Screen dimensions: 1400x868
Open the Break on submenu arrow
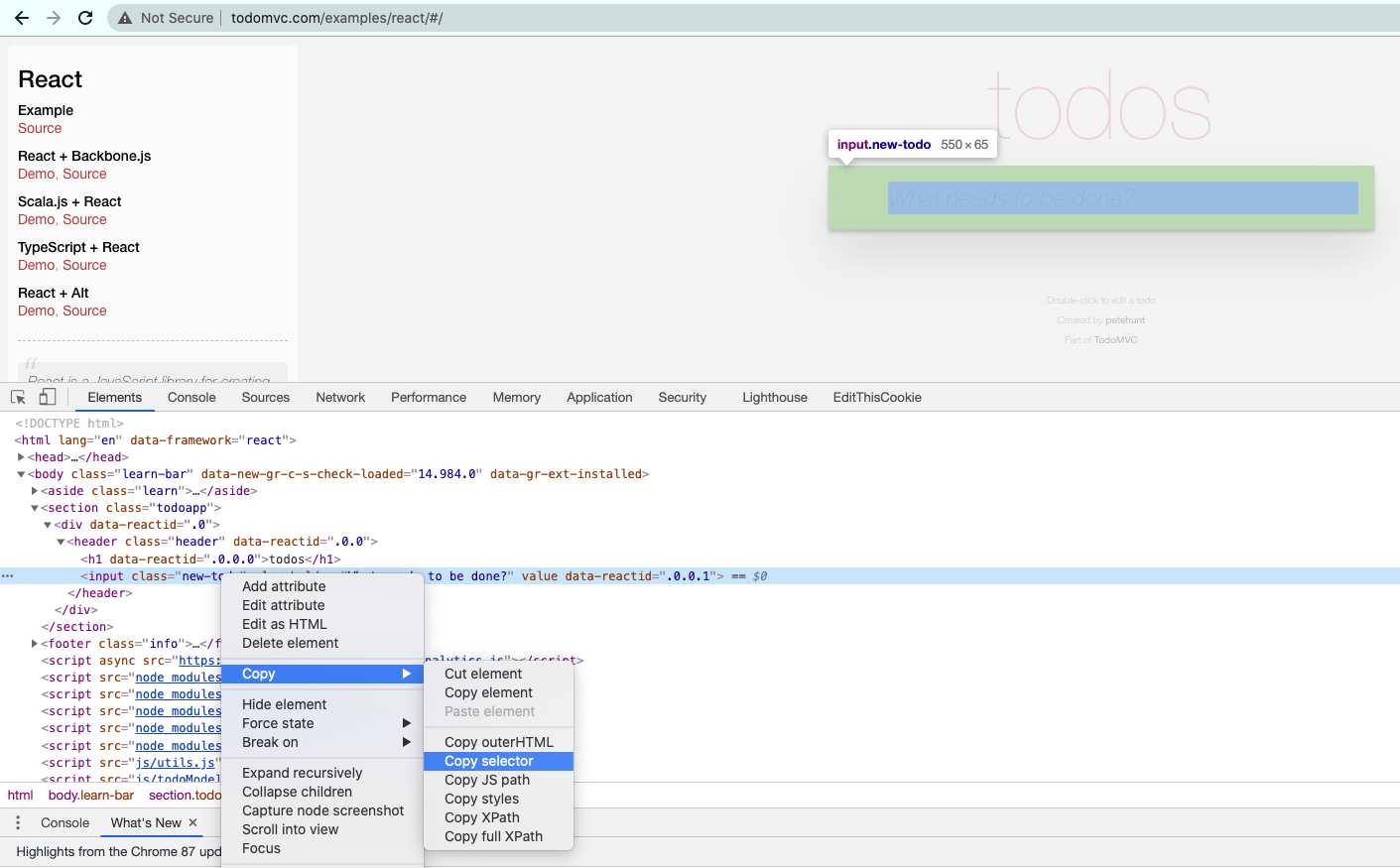[x=407, y=742]
